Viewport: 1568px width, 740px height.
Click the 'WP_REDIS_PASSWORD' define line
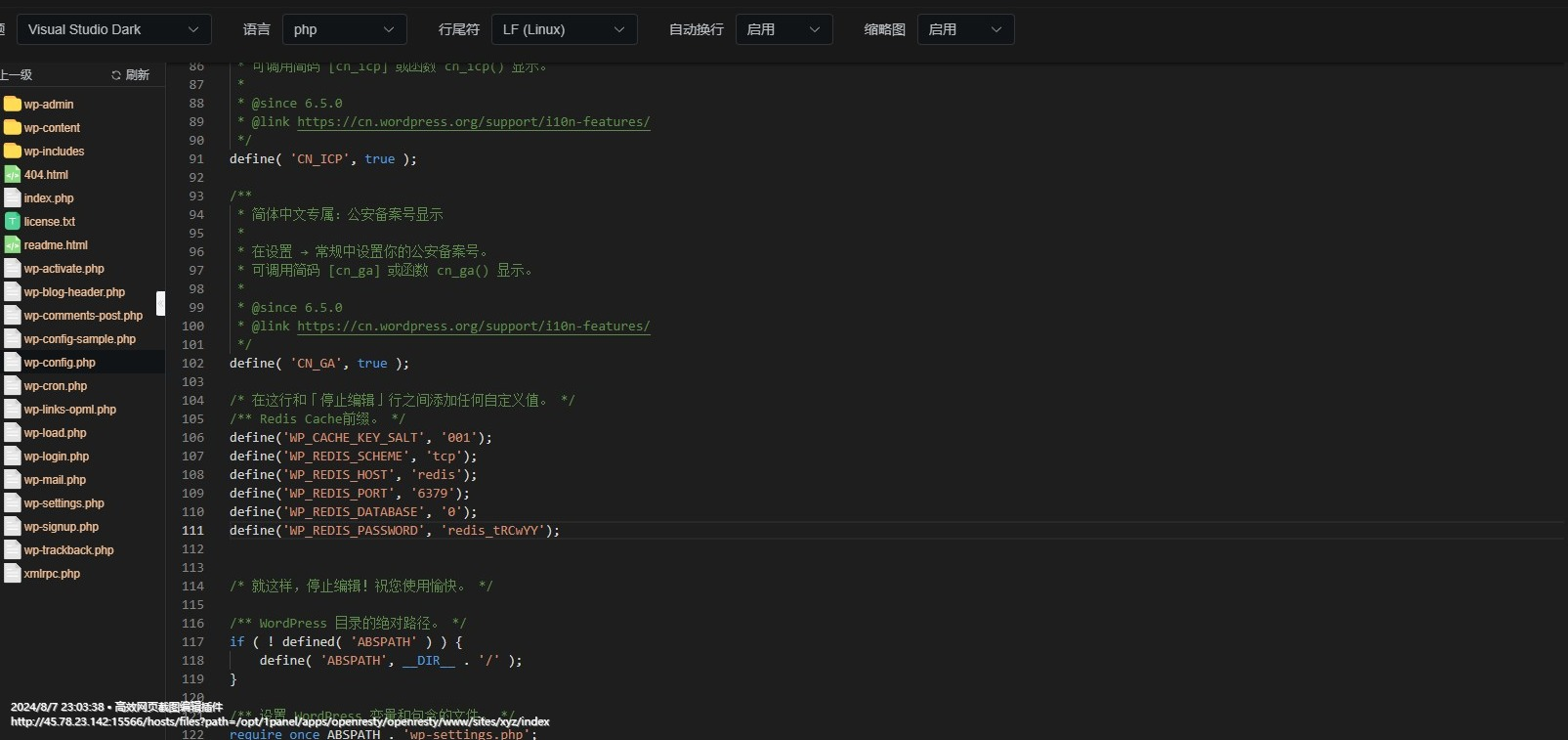coord(395,530)
